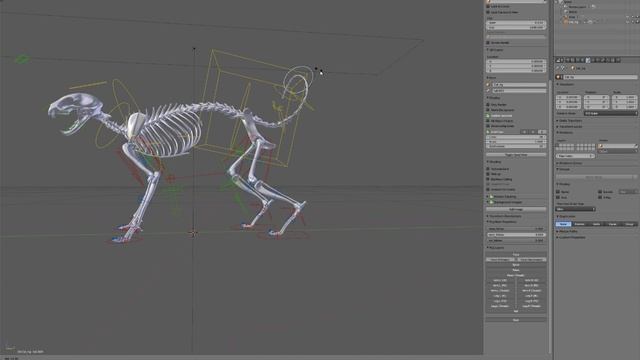Enable object Axis display checkbox

pos(558,197)
